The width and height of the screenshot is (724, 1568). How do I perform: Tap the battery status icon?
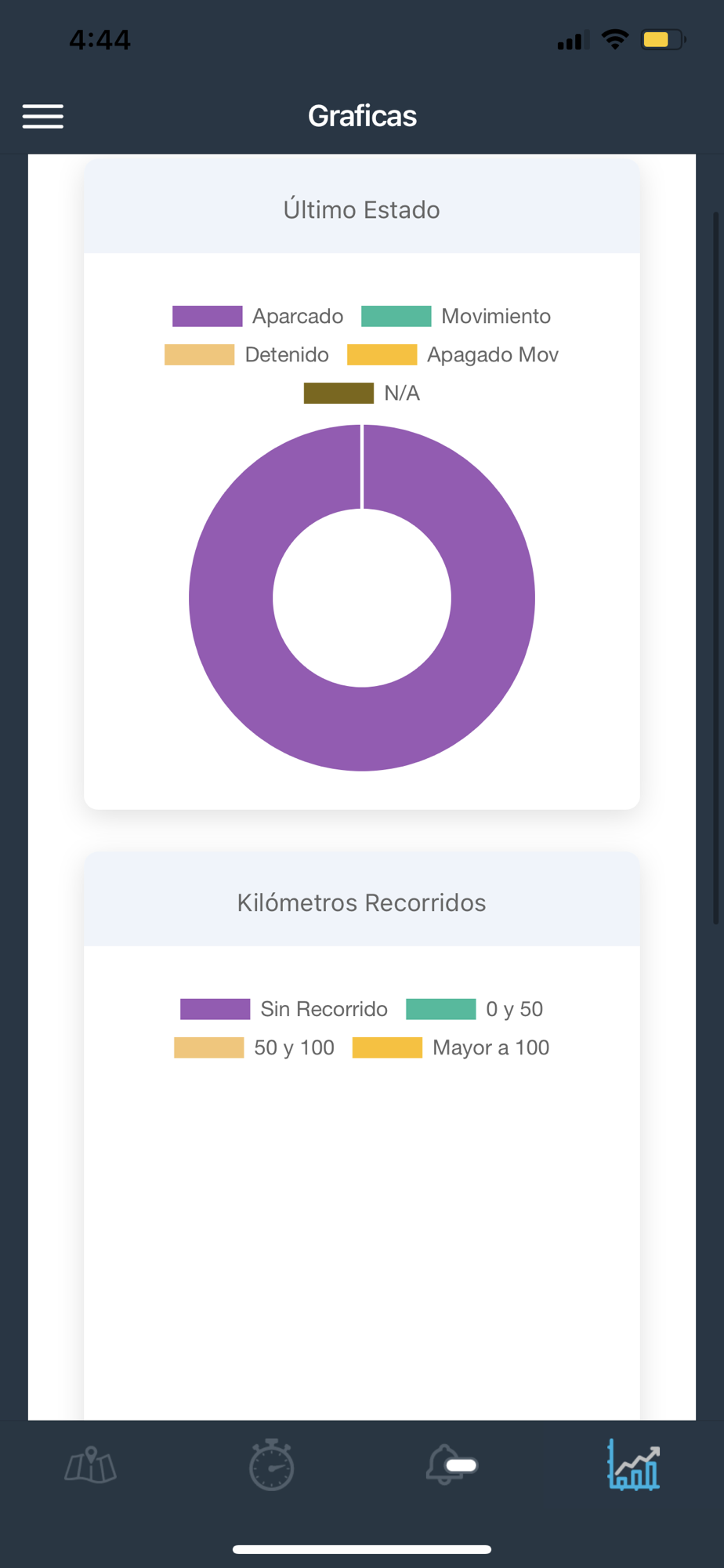(664, 39)
